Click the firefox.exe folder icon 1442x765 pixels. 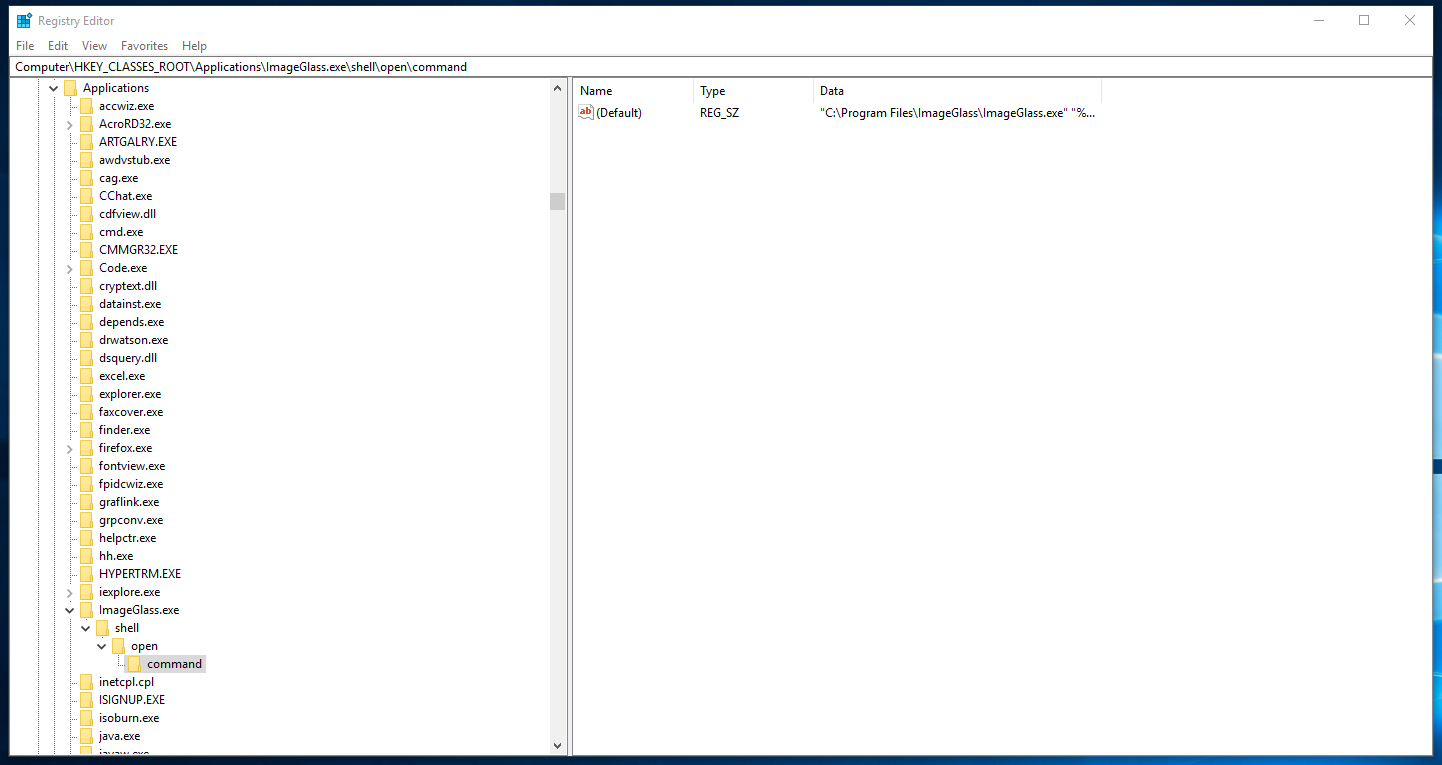pyautogui.click(x=87, y=447)
